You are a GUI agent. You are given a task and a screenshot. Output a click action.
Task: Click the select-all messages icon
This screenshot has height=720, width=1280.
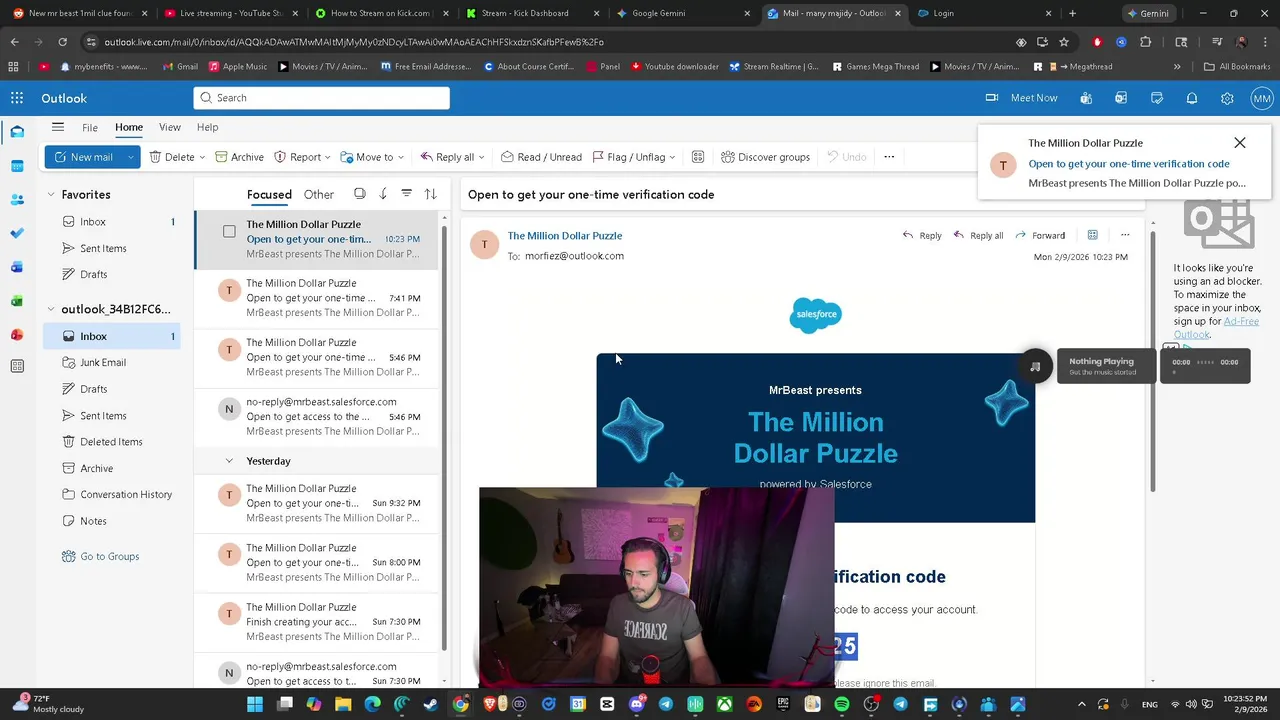(359, 194)
